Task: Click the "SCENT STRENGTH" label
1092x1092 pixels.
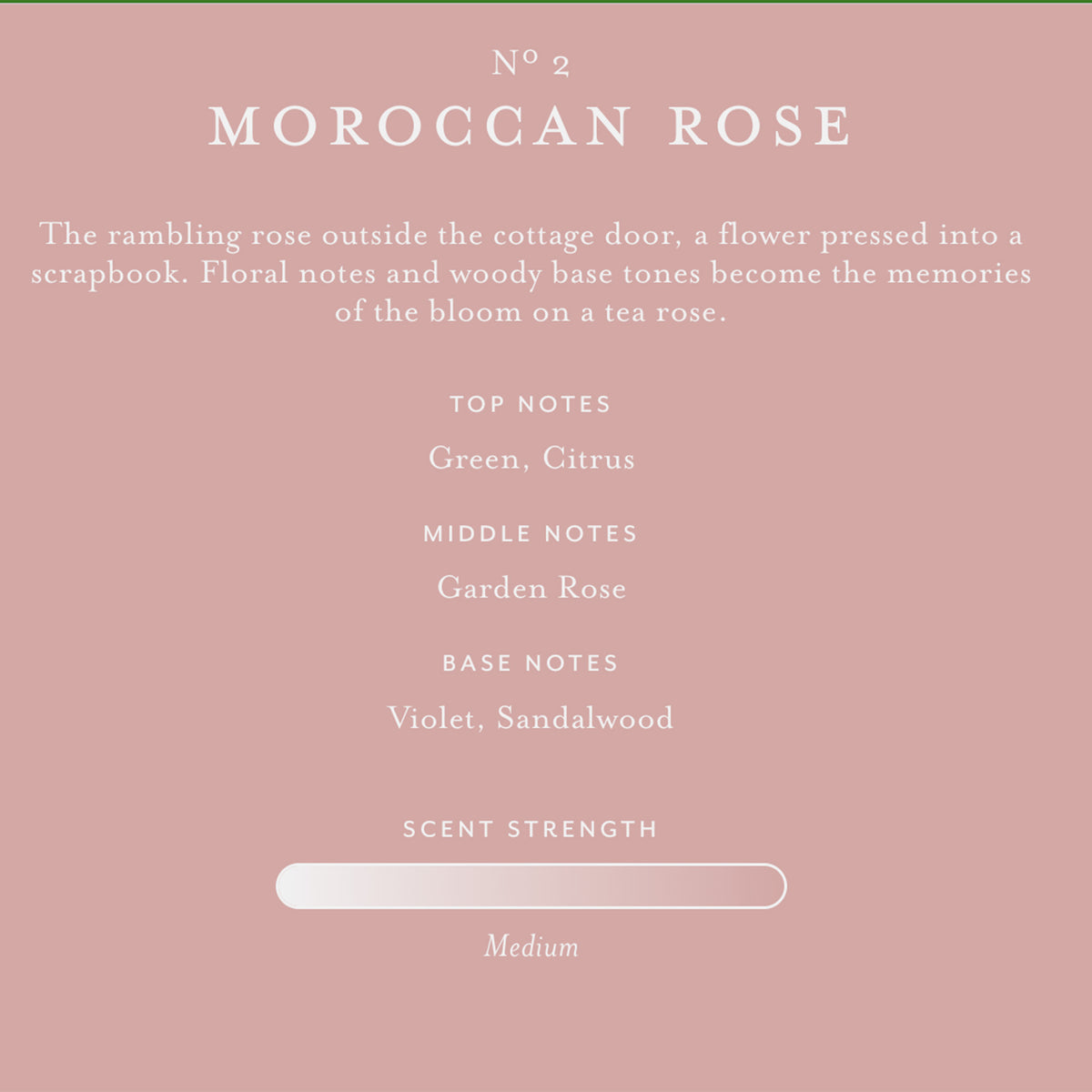Action: click(531, 829)
